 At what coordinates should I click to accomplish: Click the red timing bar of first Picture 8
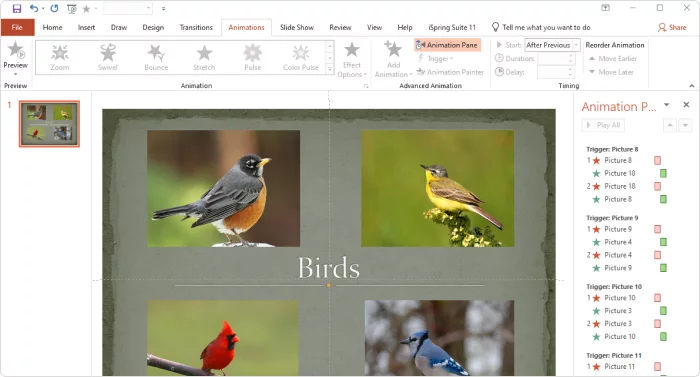click(x=657, y=160)
